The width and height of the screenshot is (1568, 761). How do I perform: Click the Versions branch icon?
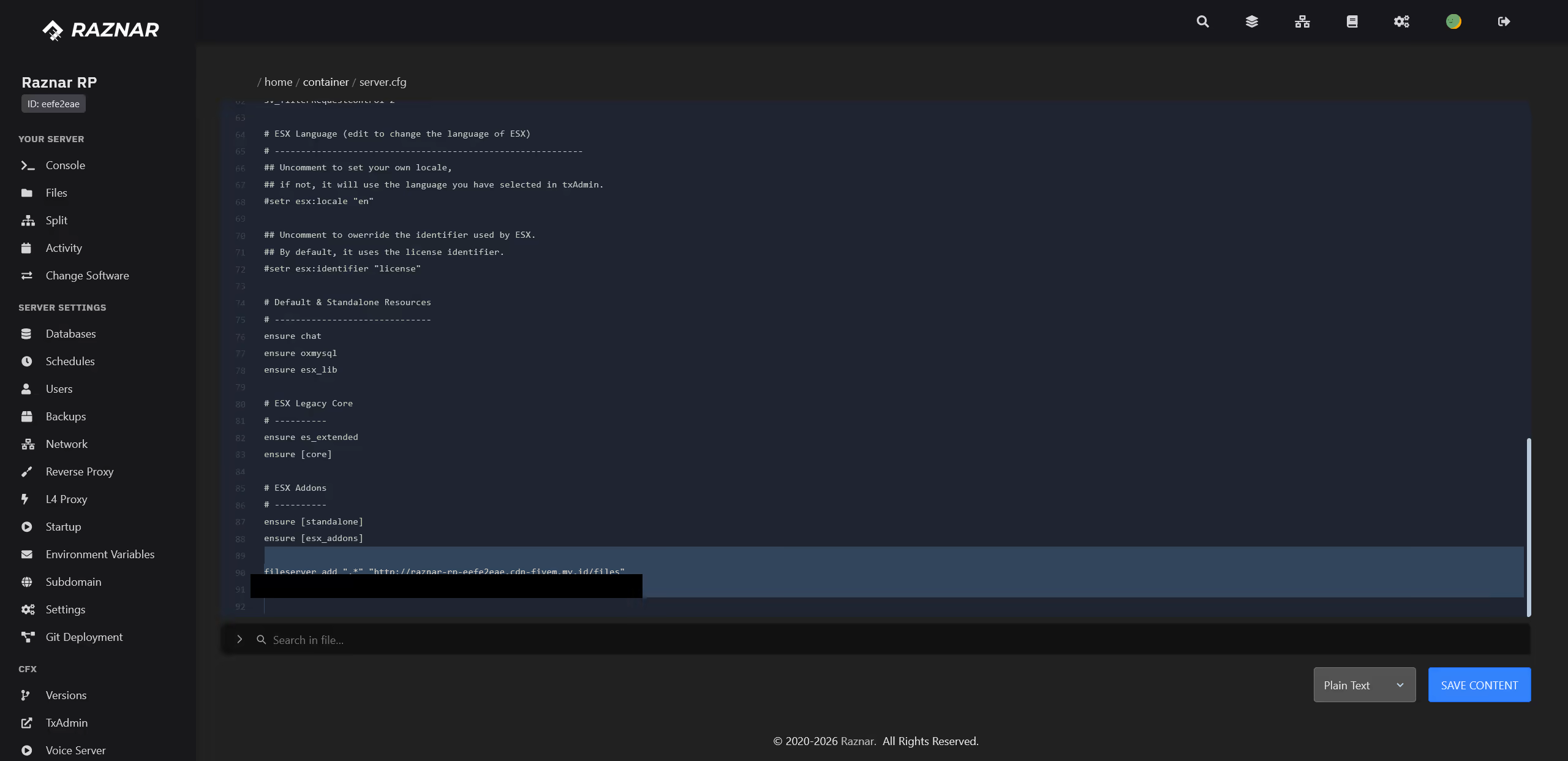[x=25, y=695]
